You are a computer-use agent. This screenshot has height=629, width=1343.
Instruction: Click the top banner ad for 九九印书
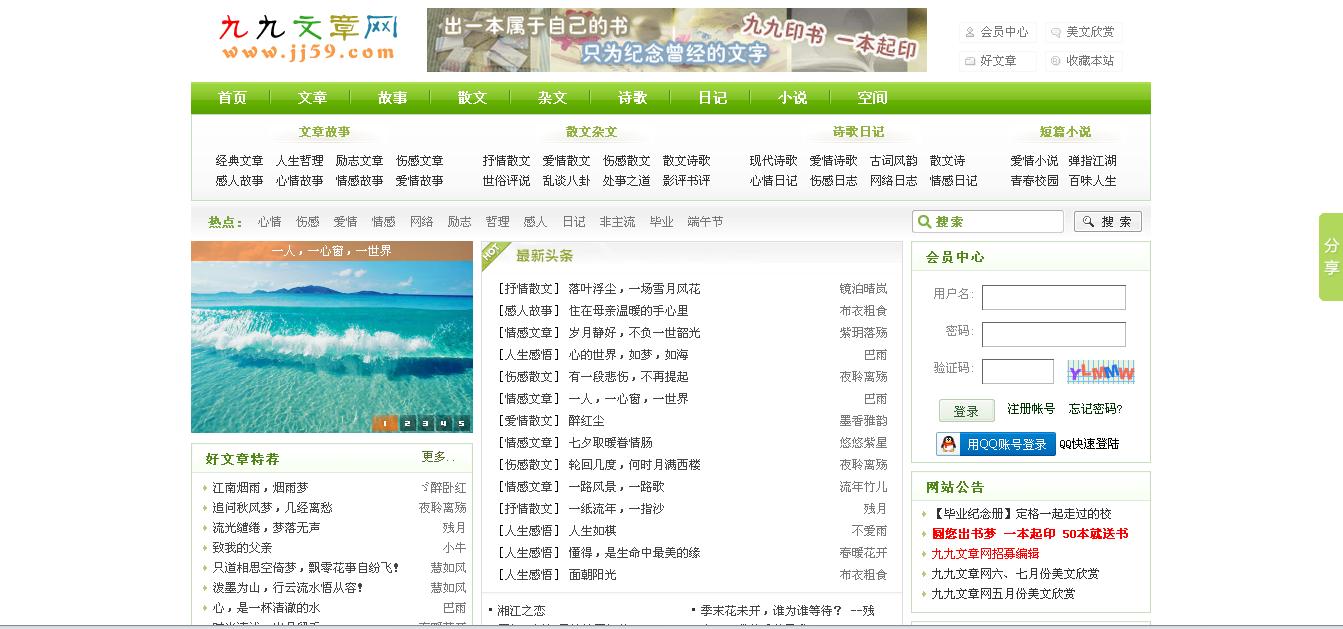click(x=676, y=40)
